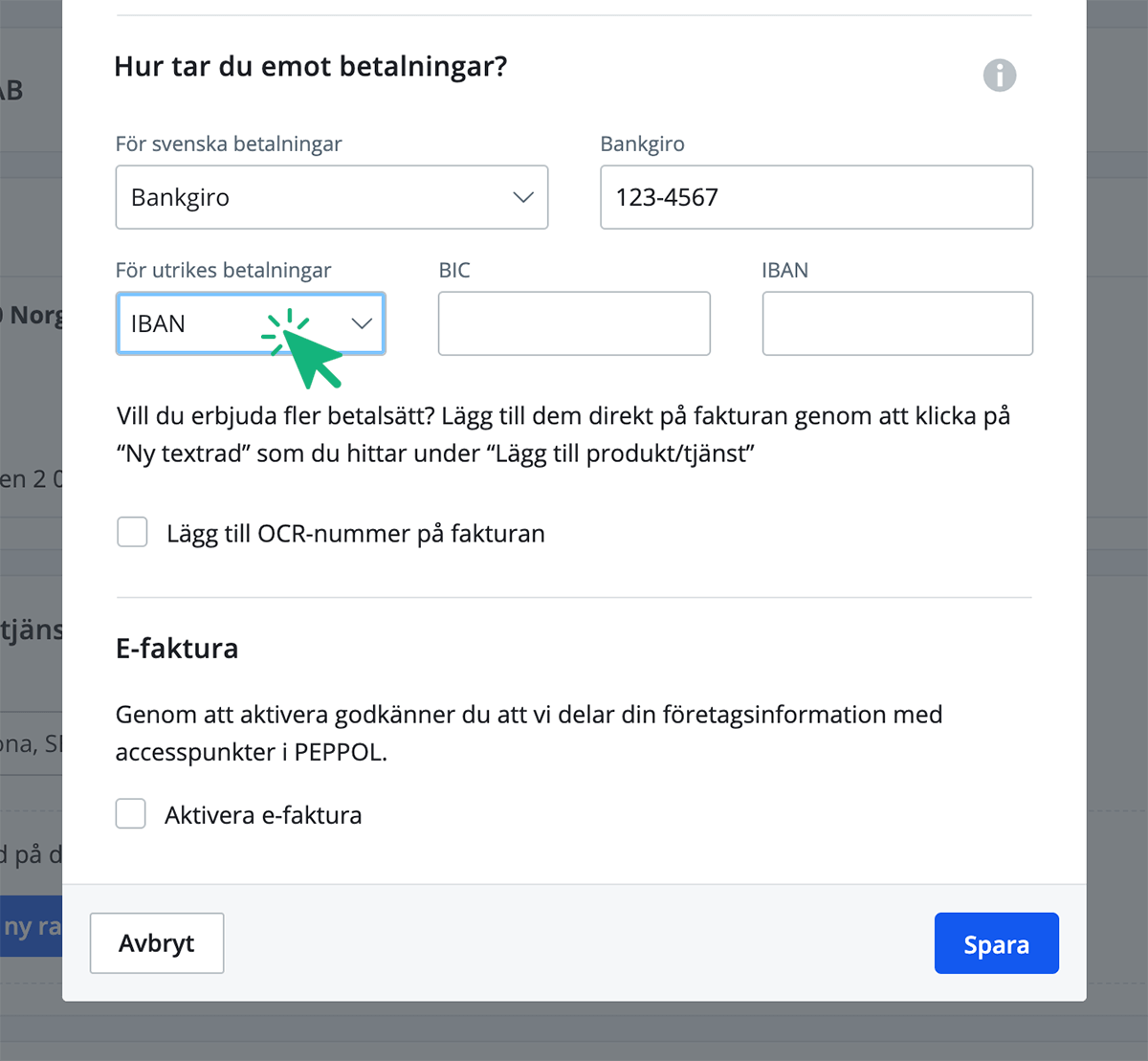Click the Bankgiro label above the number field
The width and height of the screenshot is (1148, 1061).
pyautogui.click(x=642, y=144)
